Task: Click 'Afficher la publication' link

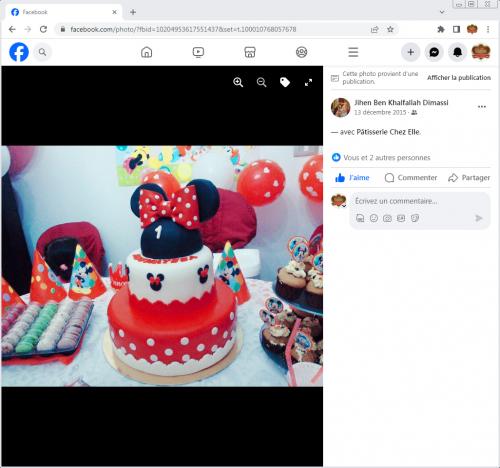Action: [x=459, y=78]
